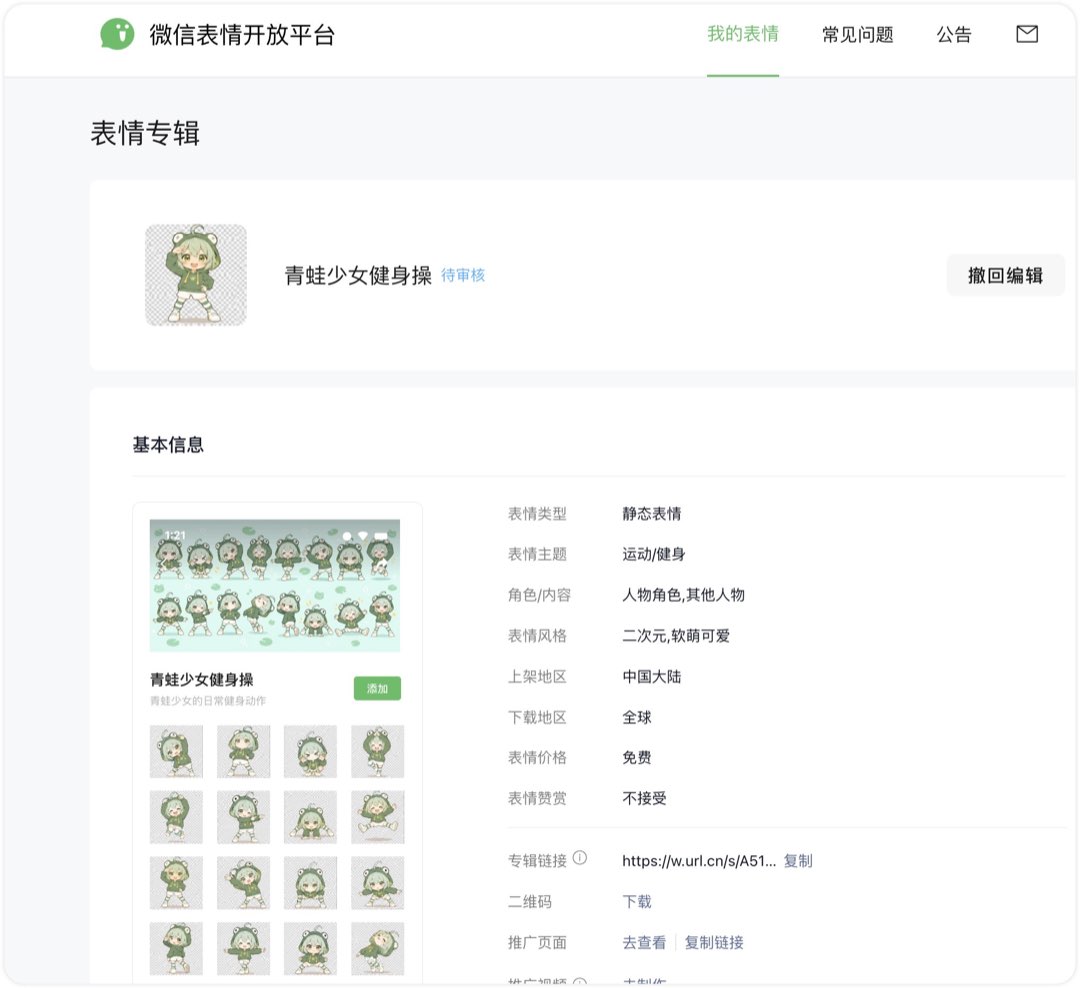Image resolution: width=1080 pixels, height=988 pixels.
Task: Click the album title 青蛙少女健身操 in header card
Action: tap(358, 276)
